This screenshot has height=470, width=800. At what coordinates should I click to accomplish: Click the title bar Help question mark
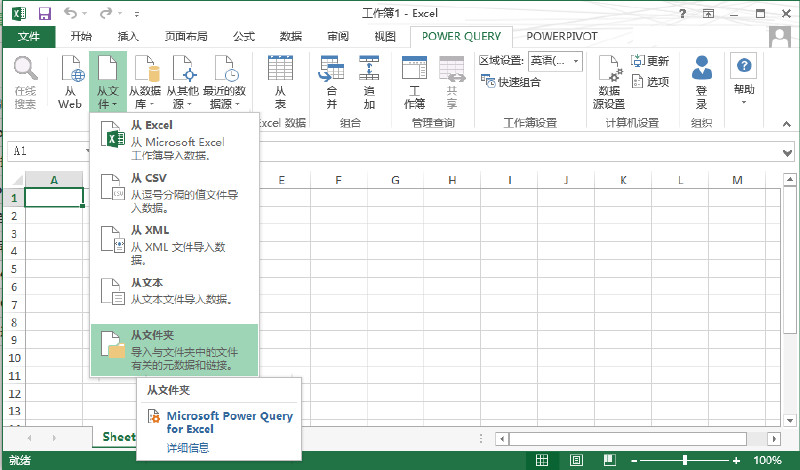coord(682,14)
